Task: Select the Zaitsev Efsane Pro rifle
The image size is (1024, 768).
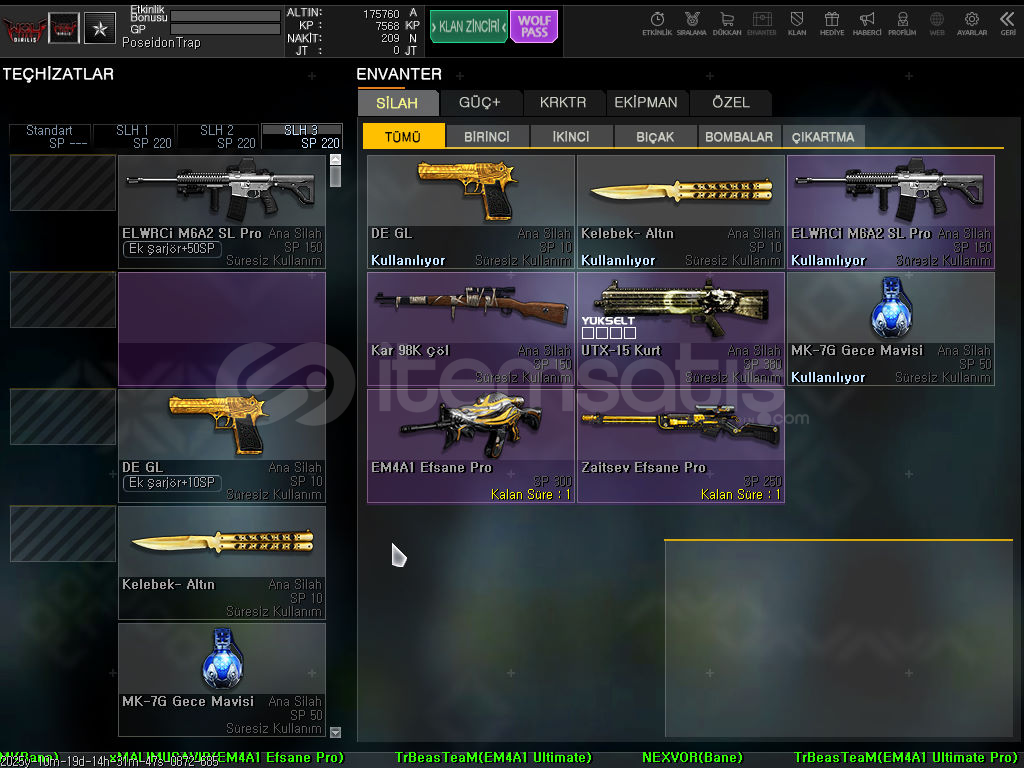Action: point(680,445)
